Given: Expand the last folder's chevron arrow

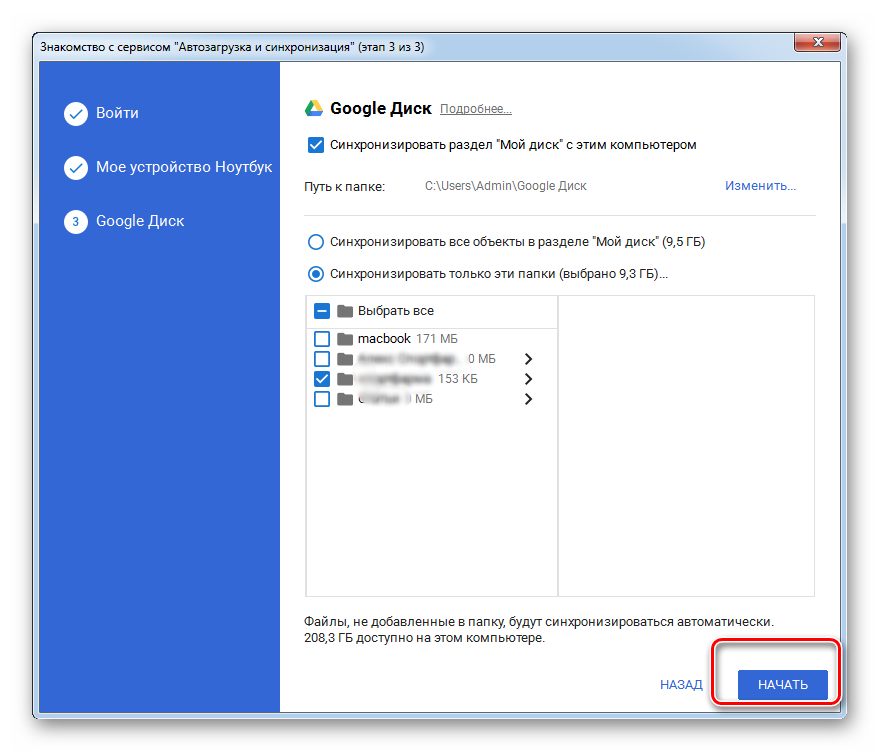Looking at the screenshot, I should (528, 399).
